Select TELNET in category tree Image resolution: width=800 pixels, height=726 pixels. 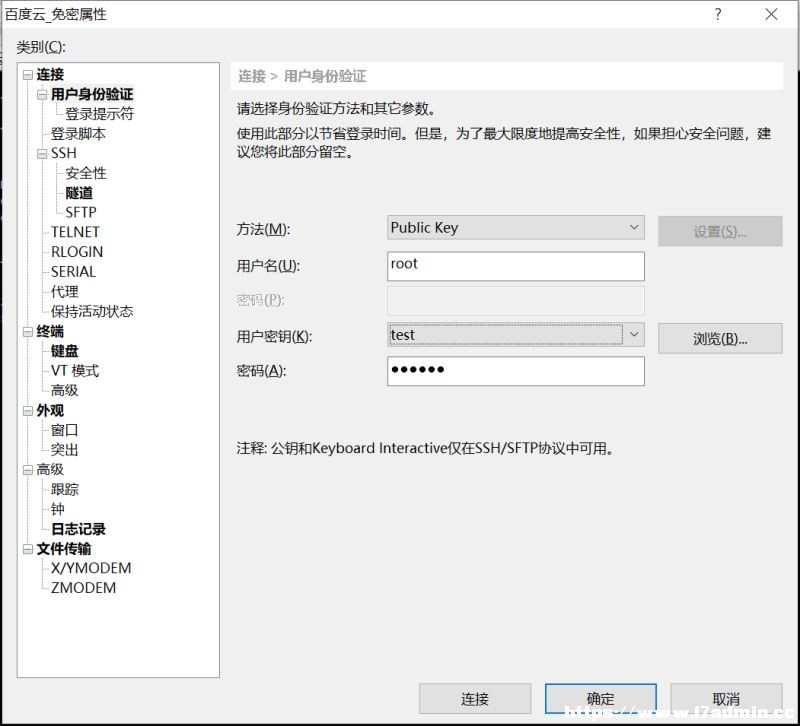click(x=75, y=232)
